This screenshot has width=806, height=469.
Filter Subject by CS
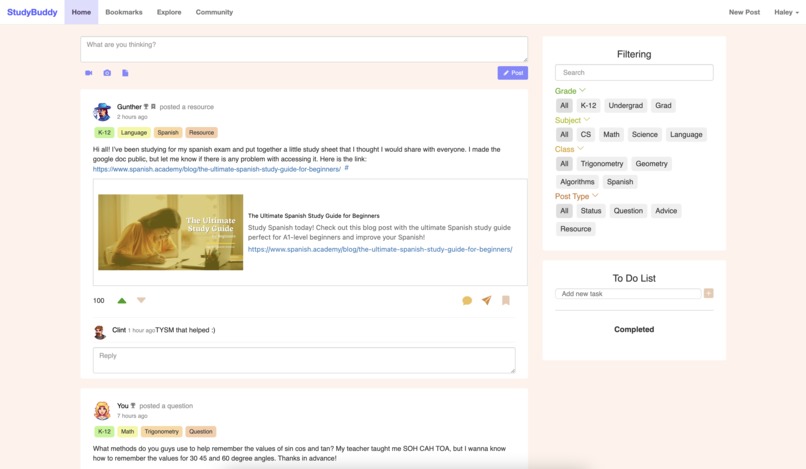coord(585,134)
